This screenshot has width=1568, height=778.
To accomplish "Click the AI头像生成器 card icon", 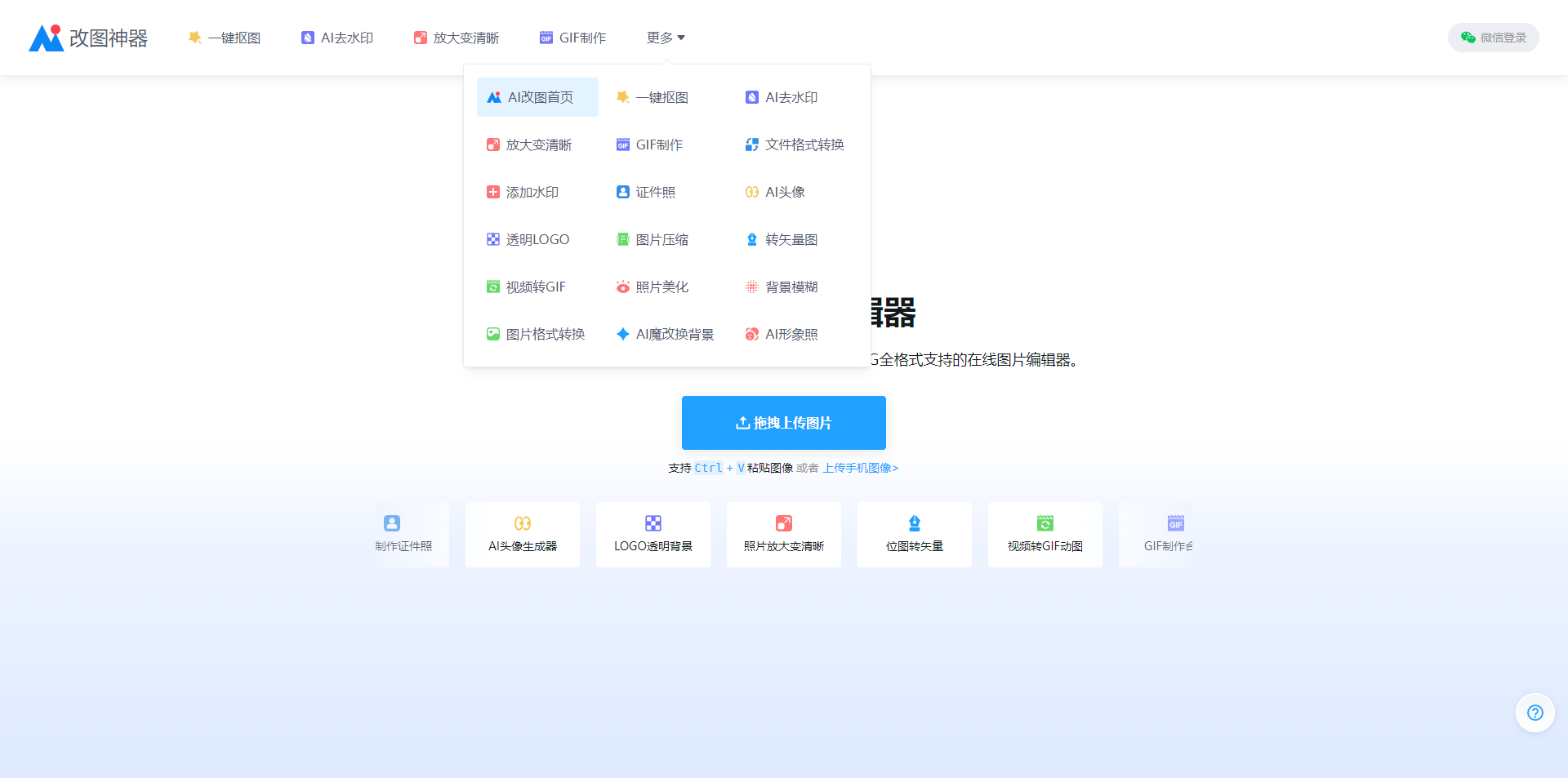I will pyautogui.click(x=523, y=523).
